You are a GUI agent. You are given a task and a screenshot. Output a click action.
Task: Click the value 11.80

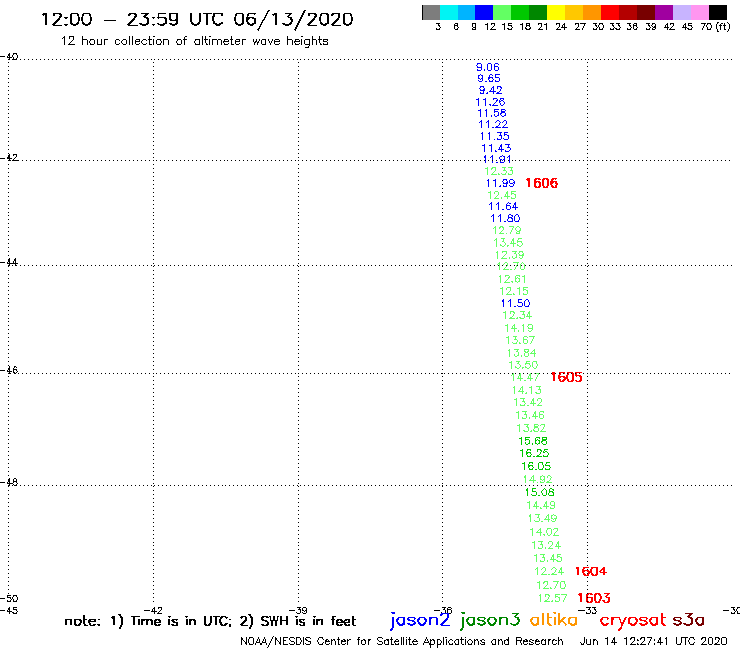(505, 219)
